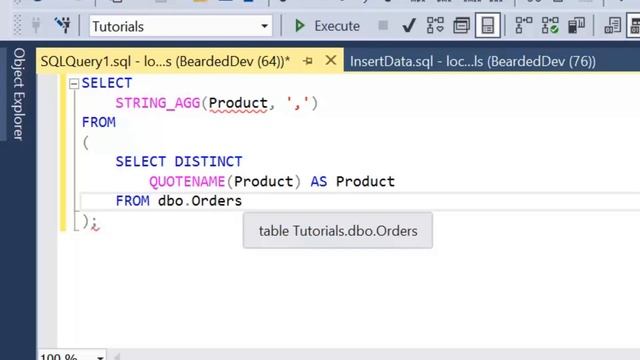Click the editor horizontal scrollbar left arrow

(x=117, y=357)
